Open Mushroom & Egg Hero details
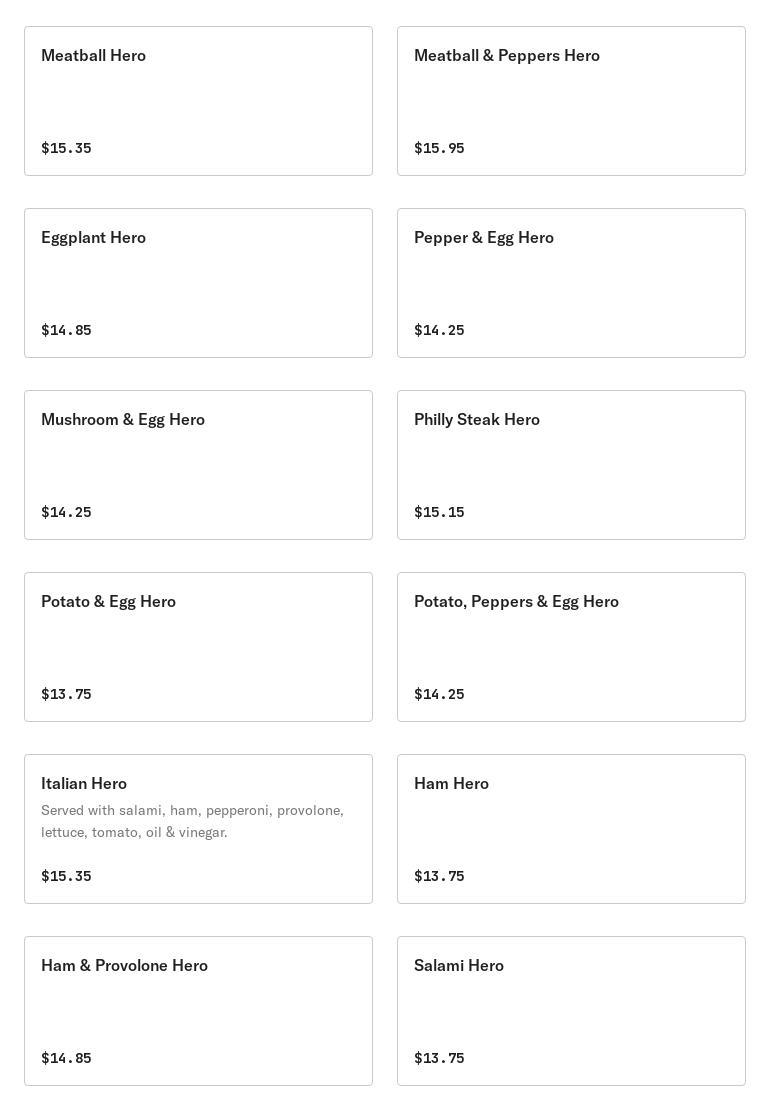770x1100 pixels. tap(198, 465)
